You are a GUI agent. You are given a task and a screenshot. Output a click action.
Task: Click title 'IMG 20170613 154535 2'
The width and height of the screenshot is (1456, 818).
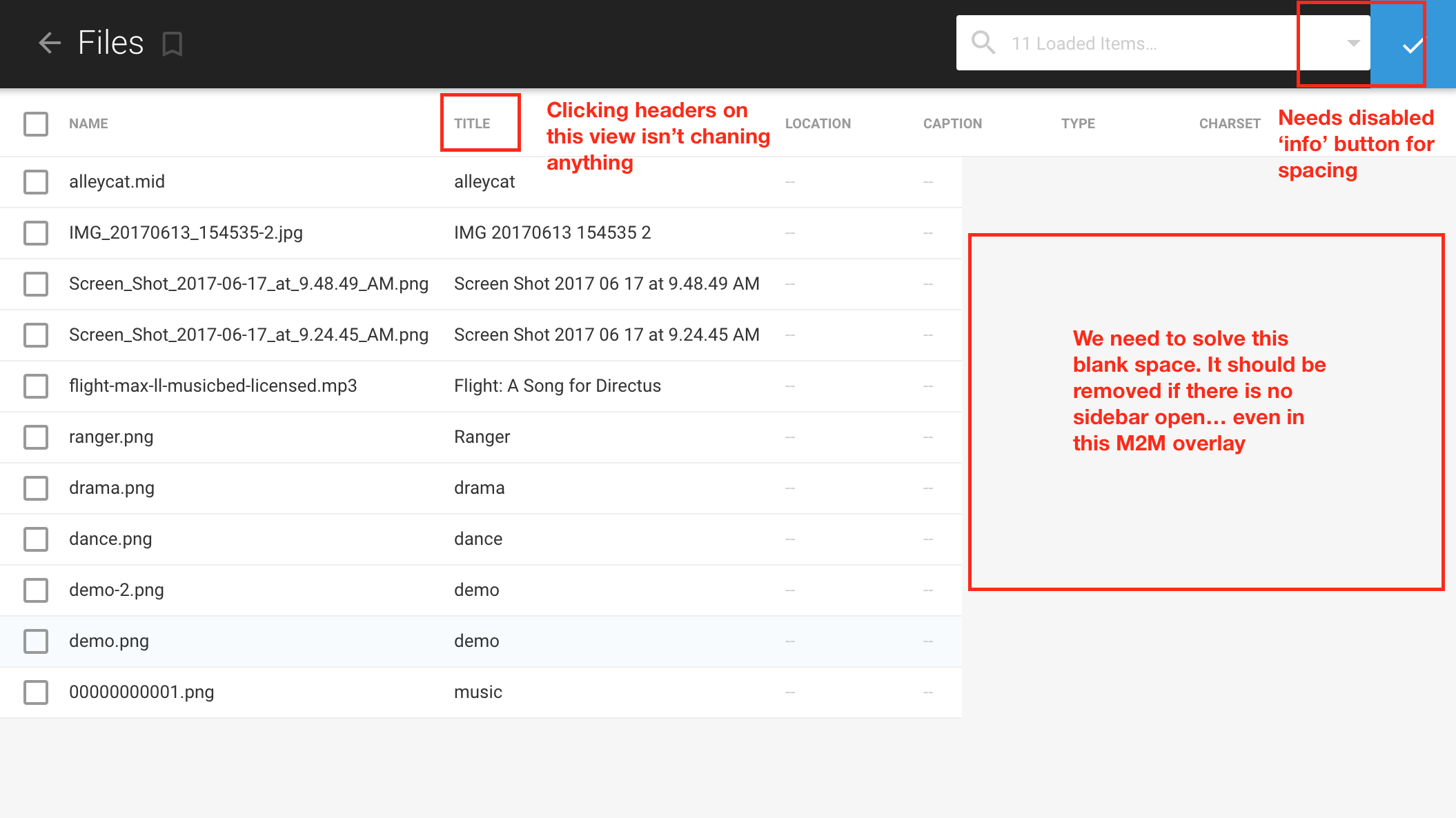tap(552, 232)
